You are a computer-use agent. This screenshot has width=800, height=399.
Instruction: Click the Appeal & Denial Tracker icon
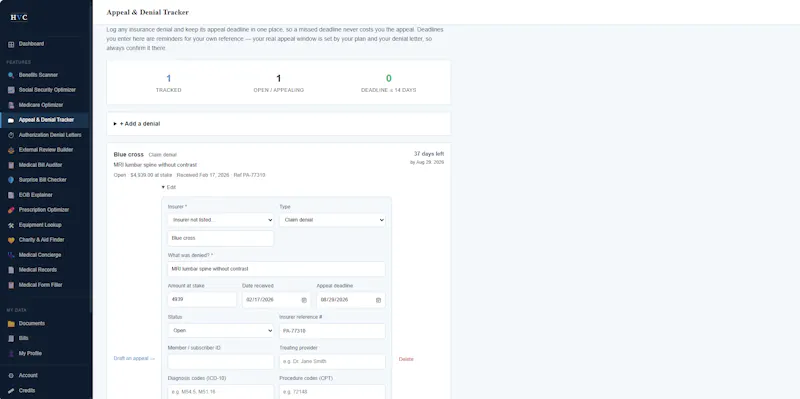pos(11,120)
